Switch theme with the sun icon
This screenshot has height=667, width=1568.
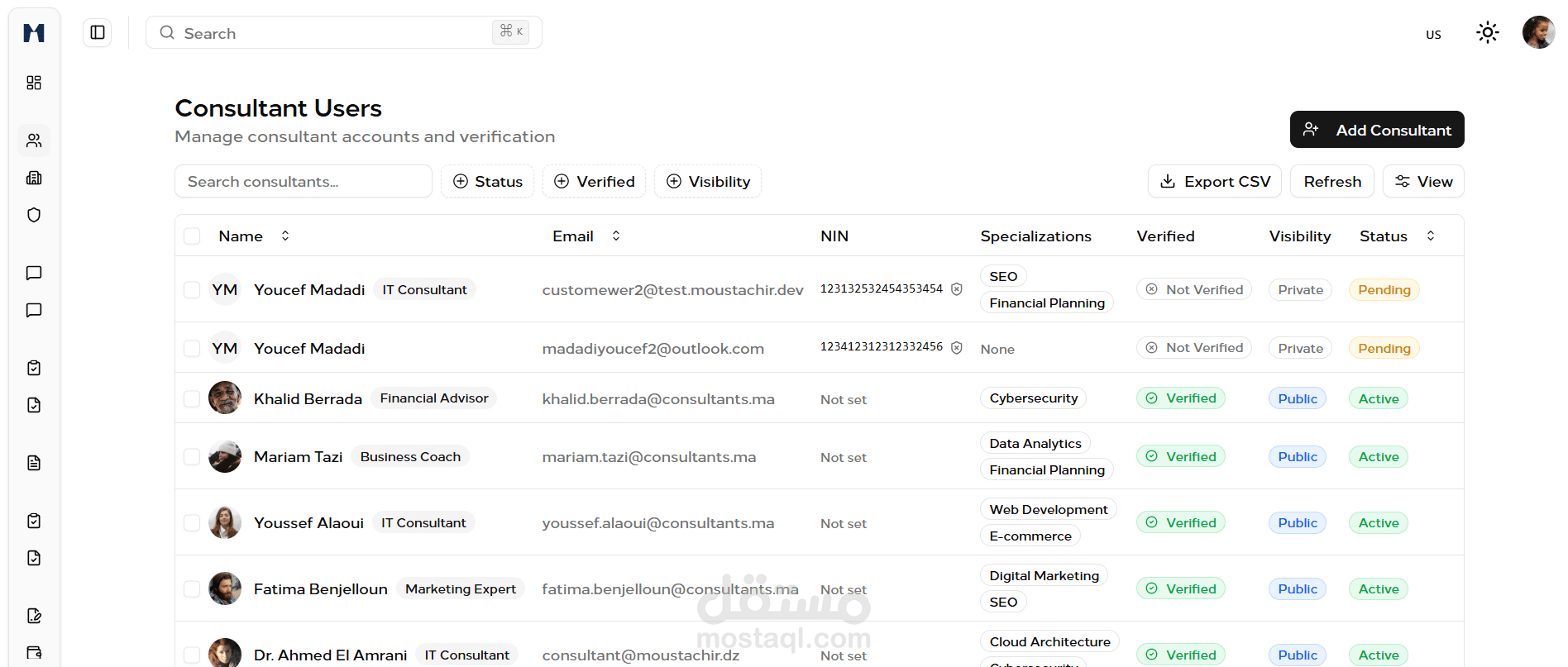pos(1488,32)
